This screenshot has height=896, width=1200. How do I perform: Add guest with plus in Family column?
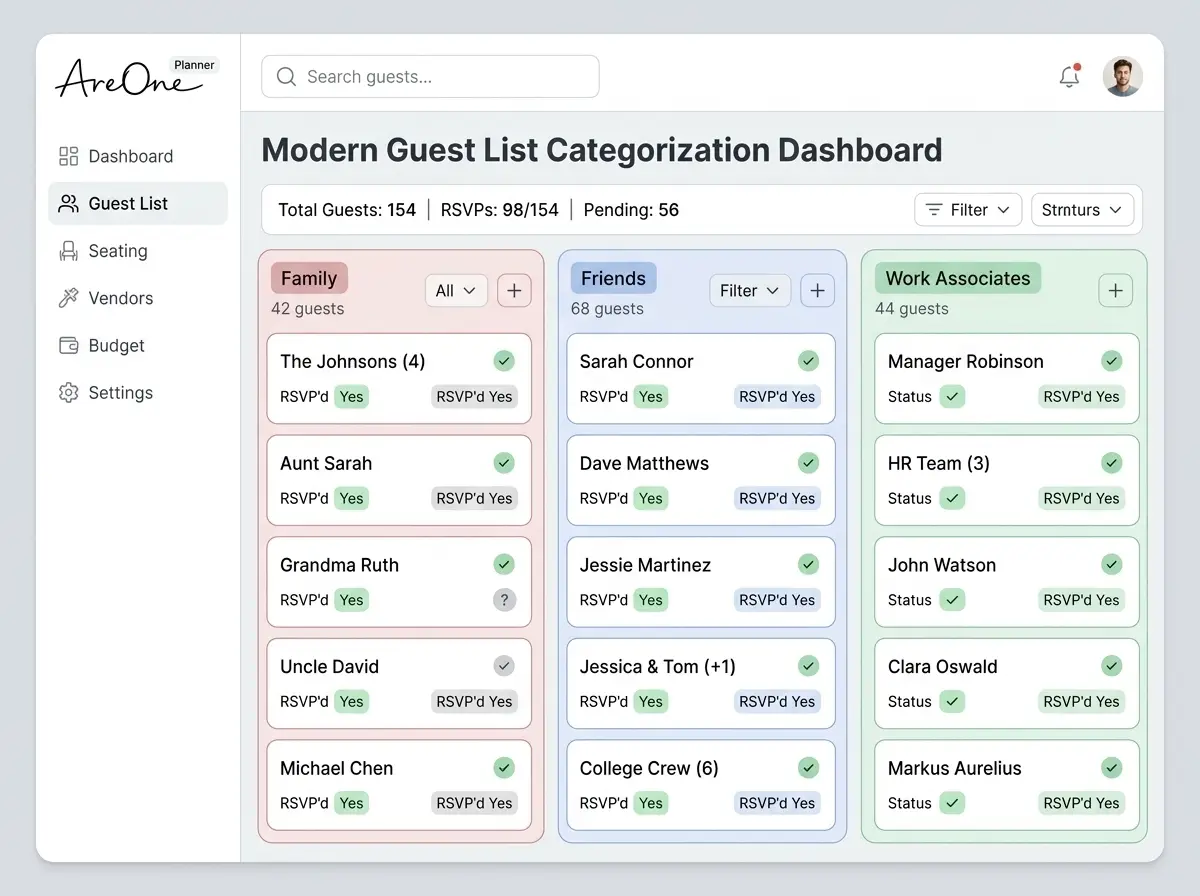(x=514, y=290)
